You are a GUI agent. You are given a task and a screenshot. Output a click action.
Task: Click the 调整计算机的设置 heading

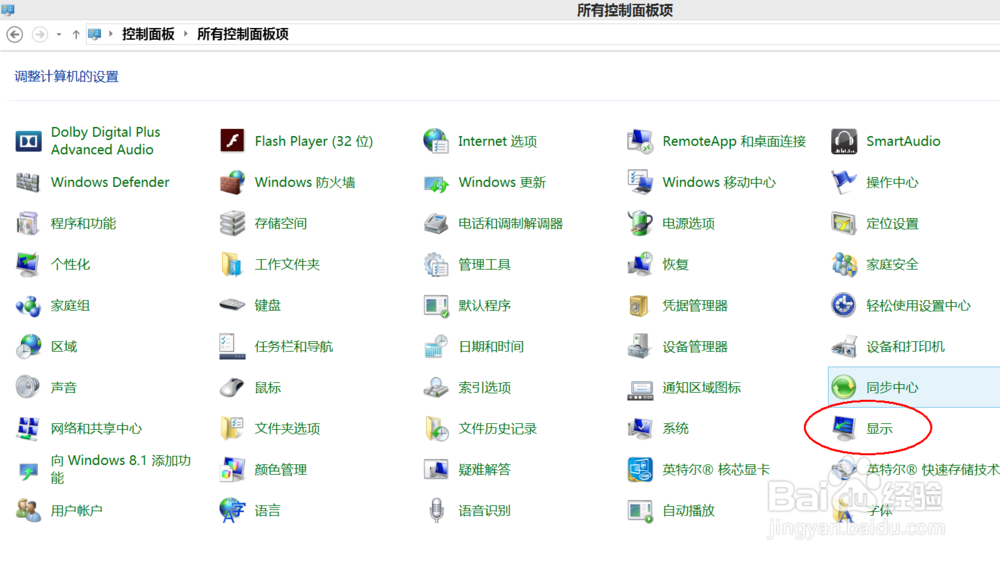[x=66, y=77]
